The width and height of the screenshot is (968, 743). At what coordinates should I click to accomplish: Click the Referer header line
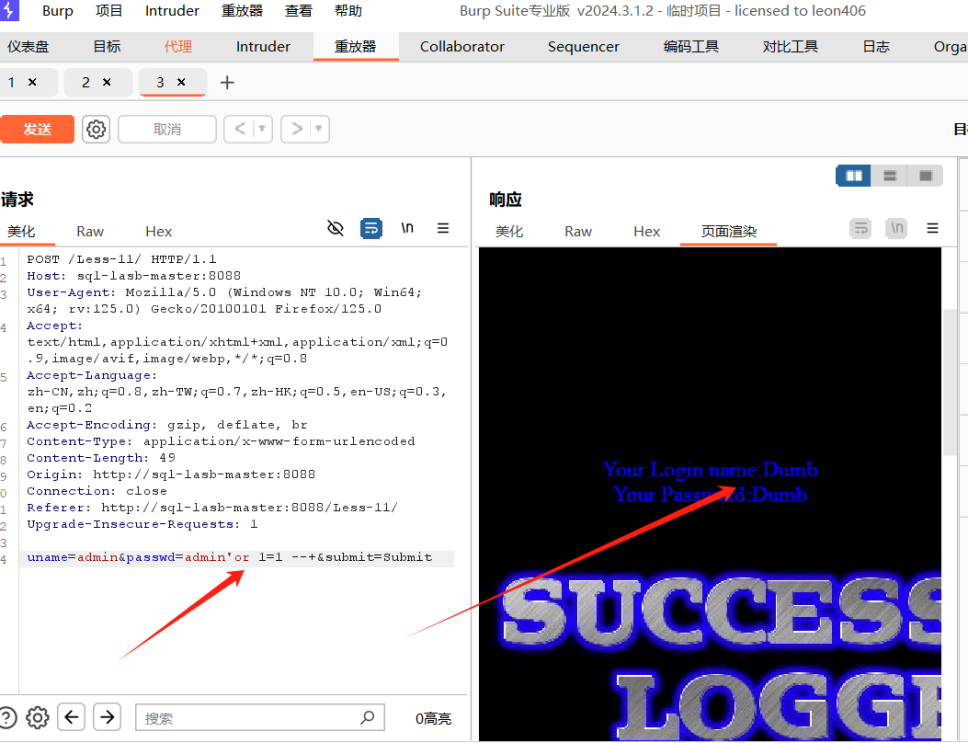click(212, 507)
